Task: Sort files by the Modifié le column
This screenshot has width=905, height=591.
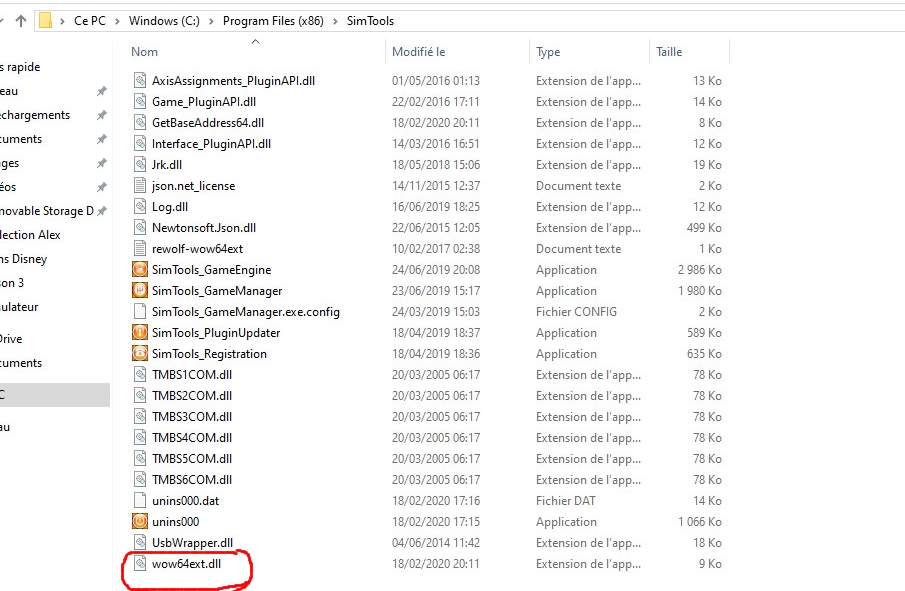Action: point(418,52)
